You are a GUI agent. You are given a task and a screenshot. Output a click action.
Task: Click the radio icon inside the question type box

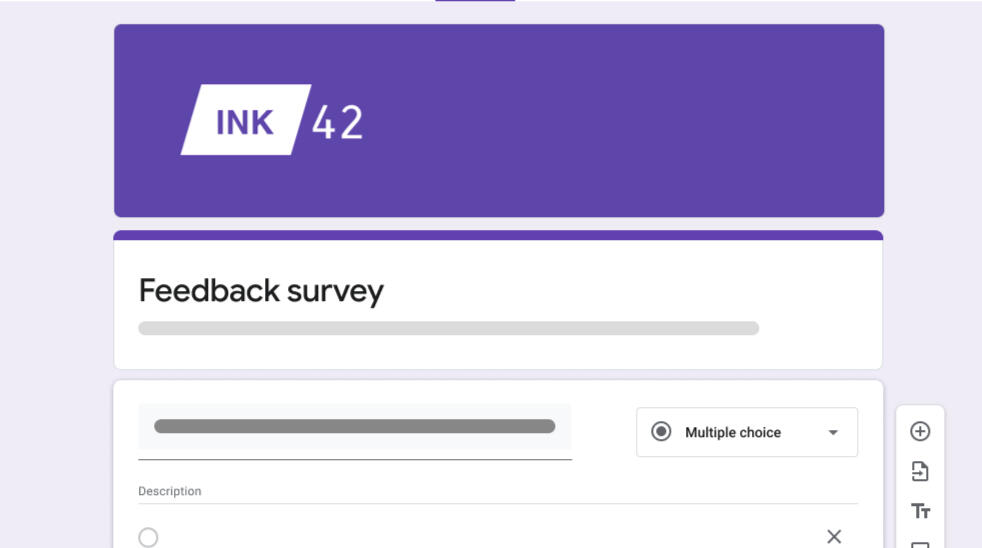click(661, 432)
